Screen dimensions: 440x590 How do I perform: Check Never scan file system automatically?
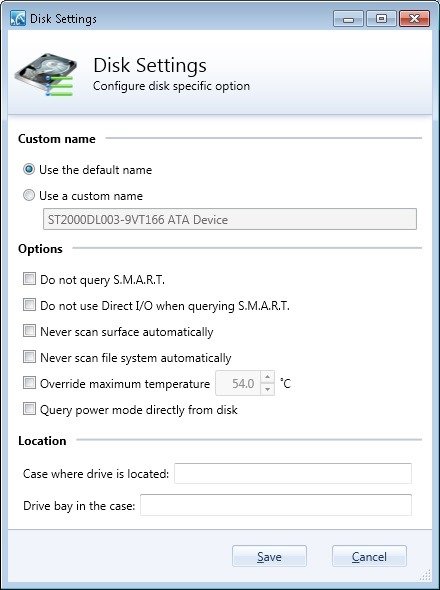pos(29,357)
